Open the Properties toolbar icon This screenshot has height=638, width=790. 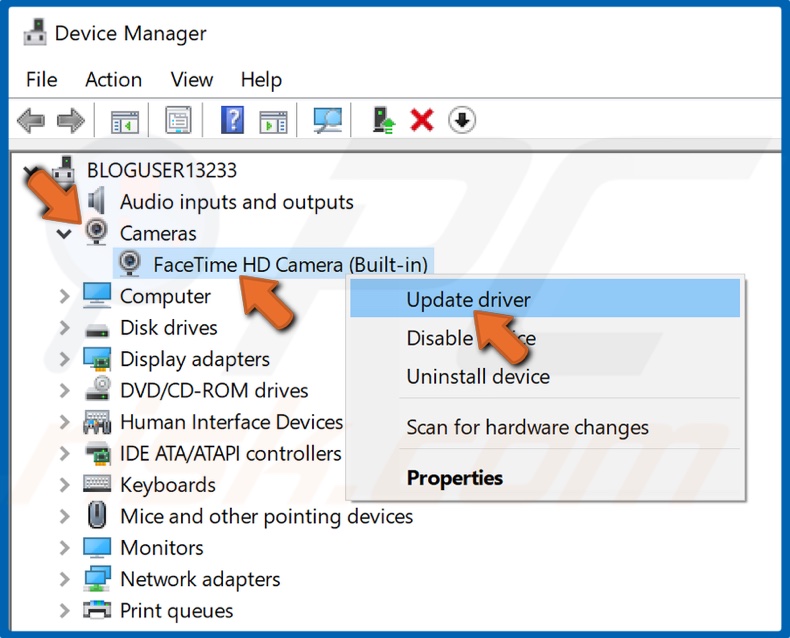pyautogui.click(x=178, y=120)
